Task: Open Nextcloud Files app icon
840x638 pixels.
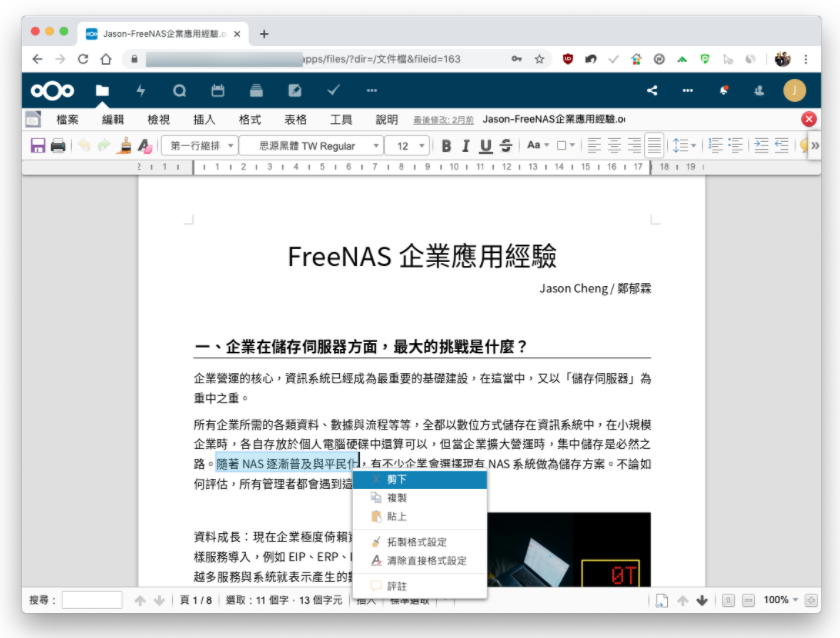Action: 102,91
